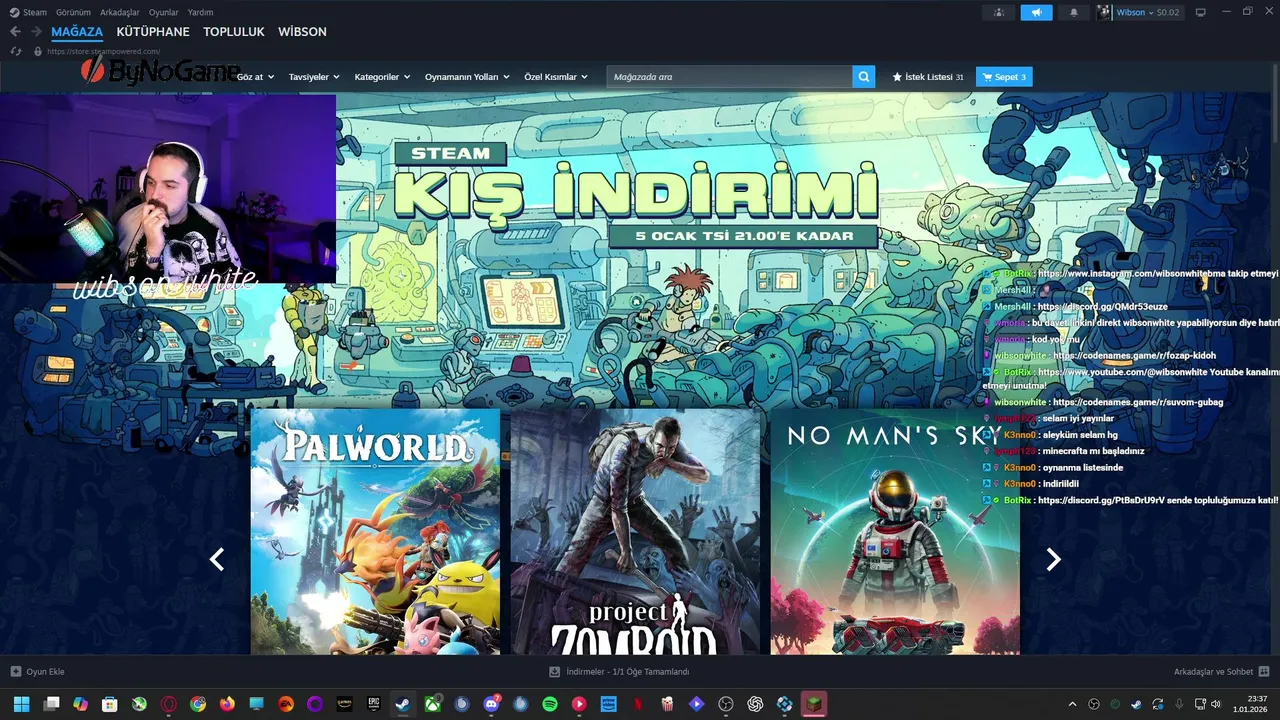Viewport: 1280px width, 720px height.
Task: Show hidden system tray icons
Action: coord(1072,704)
